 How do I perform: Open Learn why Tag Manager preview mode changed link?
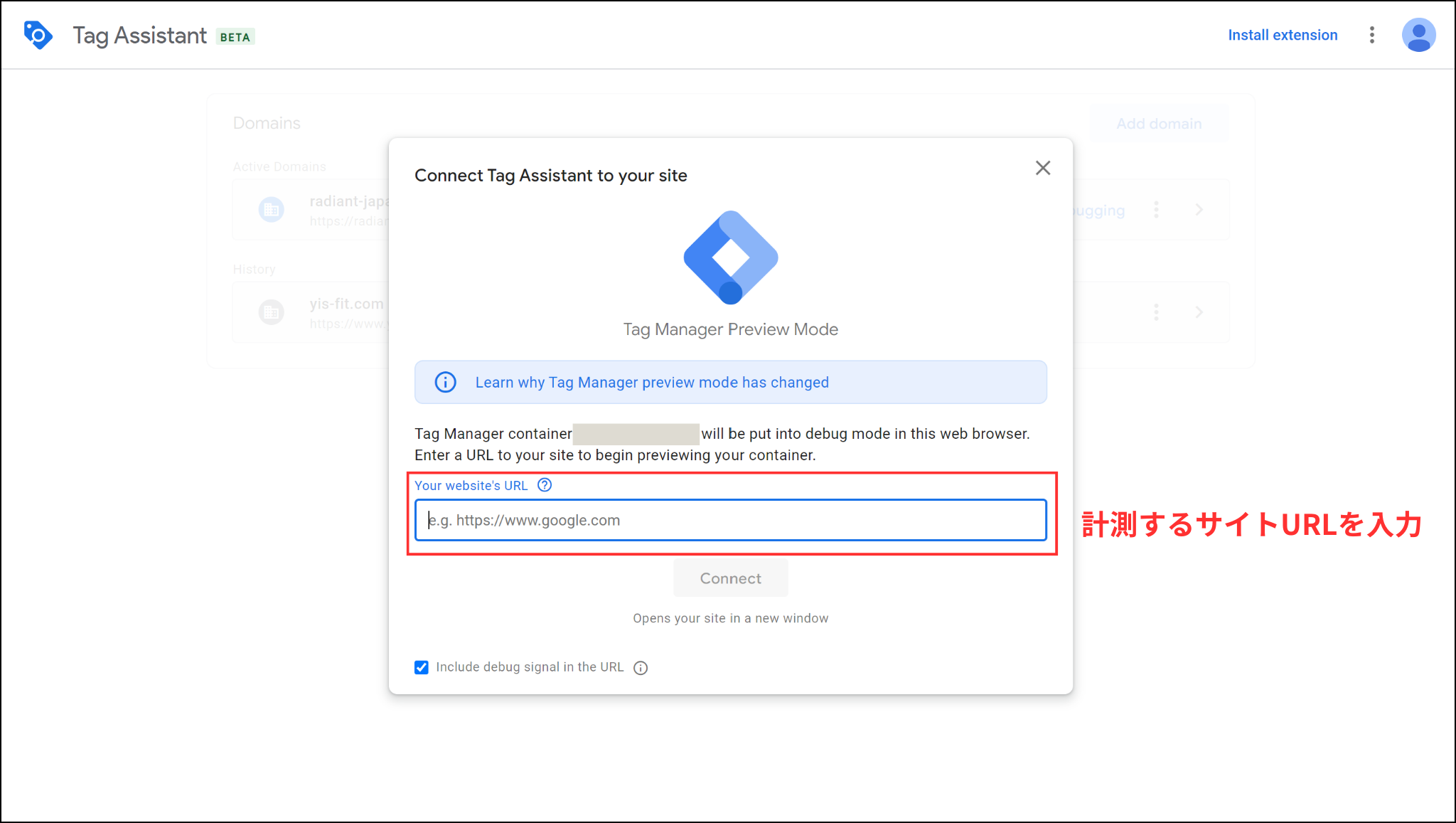(652, 383)
